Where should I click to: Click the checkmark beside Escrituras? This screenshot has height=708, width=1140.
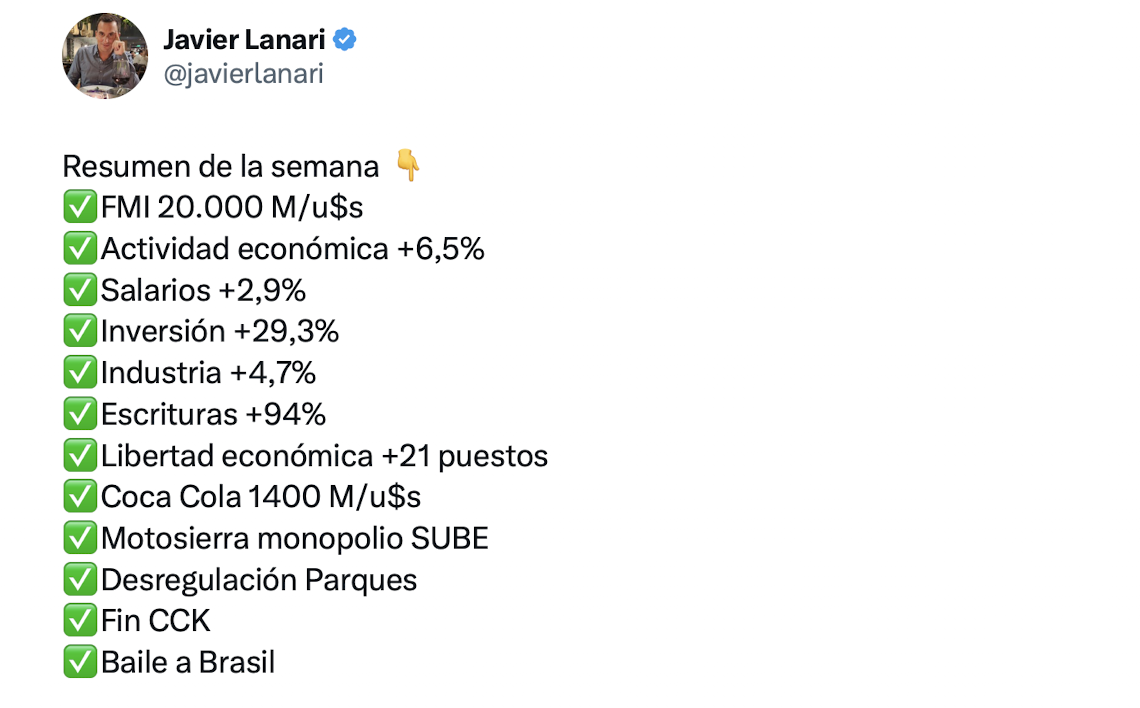click(x=79, y=414)
